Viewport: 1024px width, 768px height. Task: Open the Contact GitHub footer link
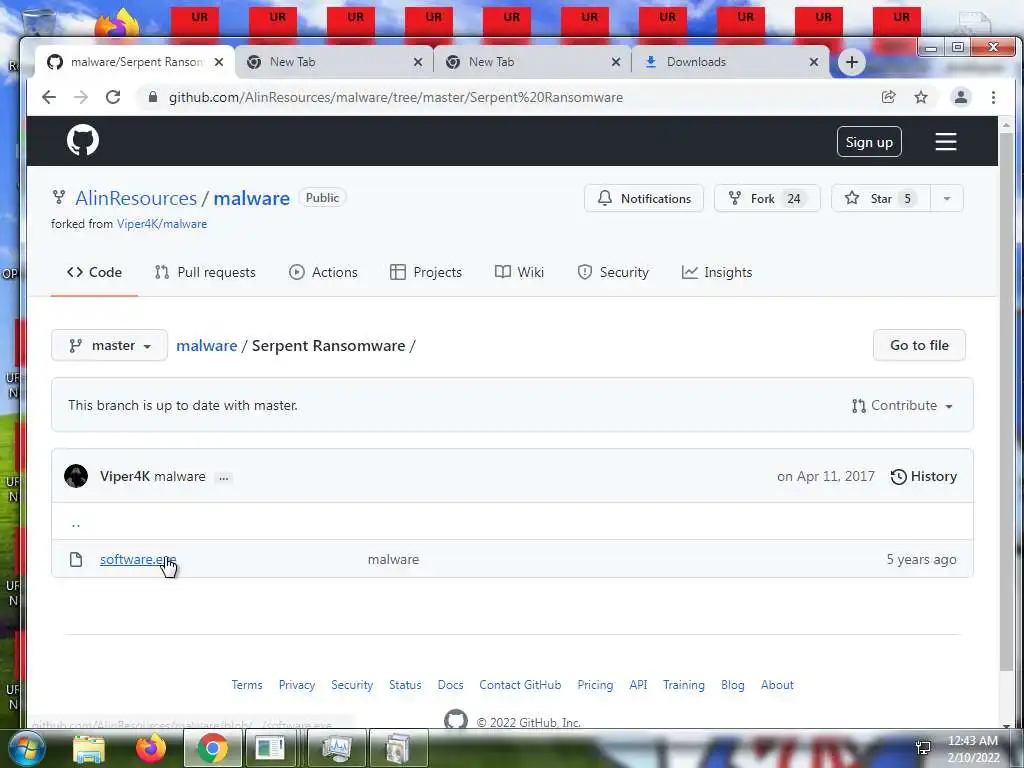pos(520,685)
